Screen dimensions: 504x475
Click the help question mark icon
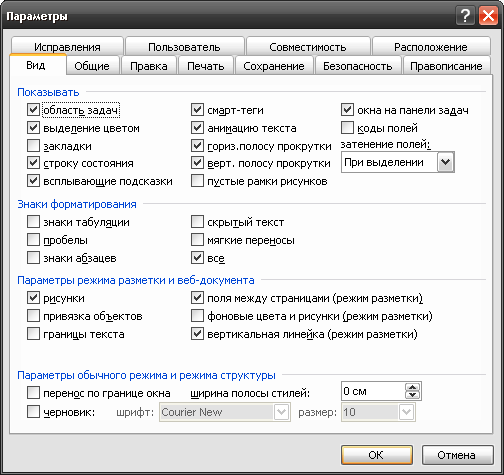465,16
